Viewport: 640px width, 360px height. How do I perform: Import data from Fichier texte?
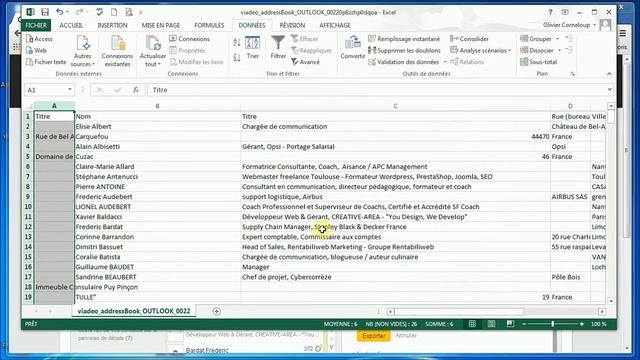tap(46, 62)
